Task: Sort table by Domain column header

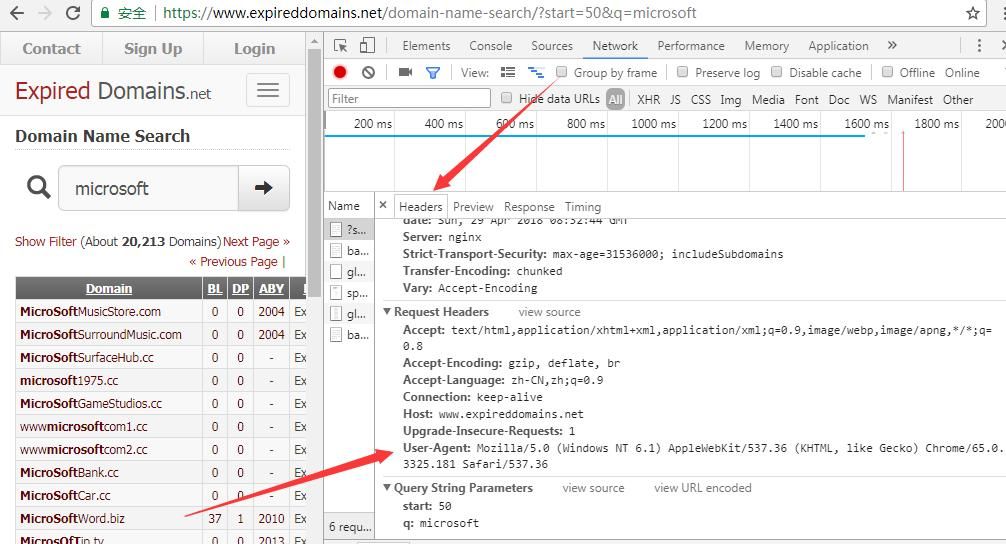Action: pos(109,289)
